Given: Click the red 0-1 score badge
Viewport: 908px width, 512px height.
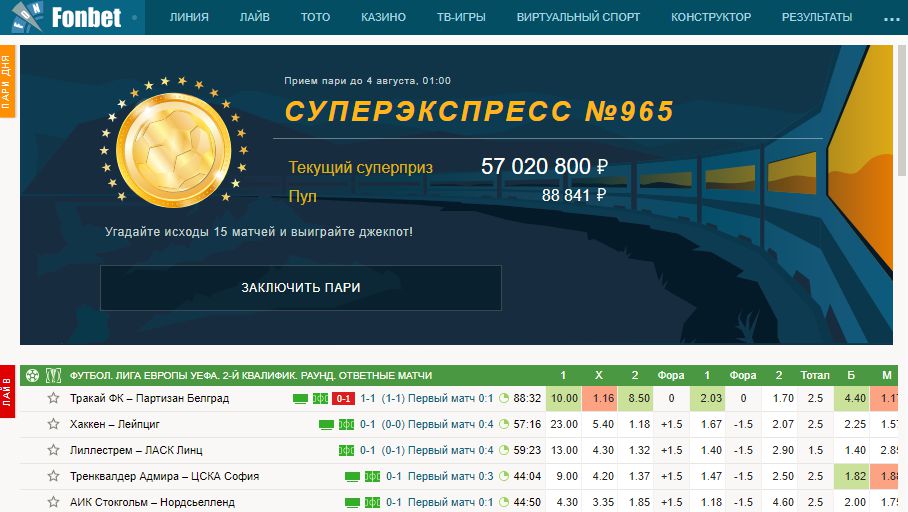Looking at the screenshot, I should pyautogui.click(x=343, y=398).
